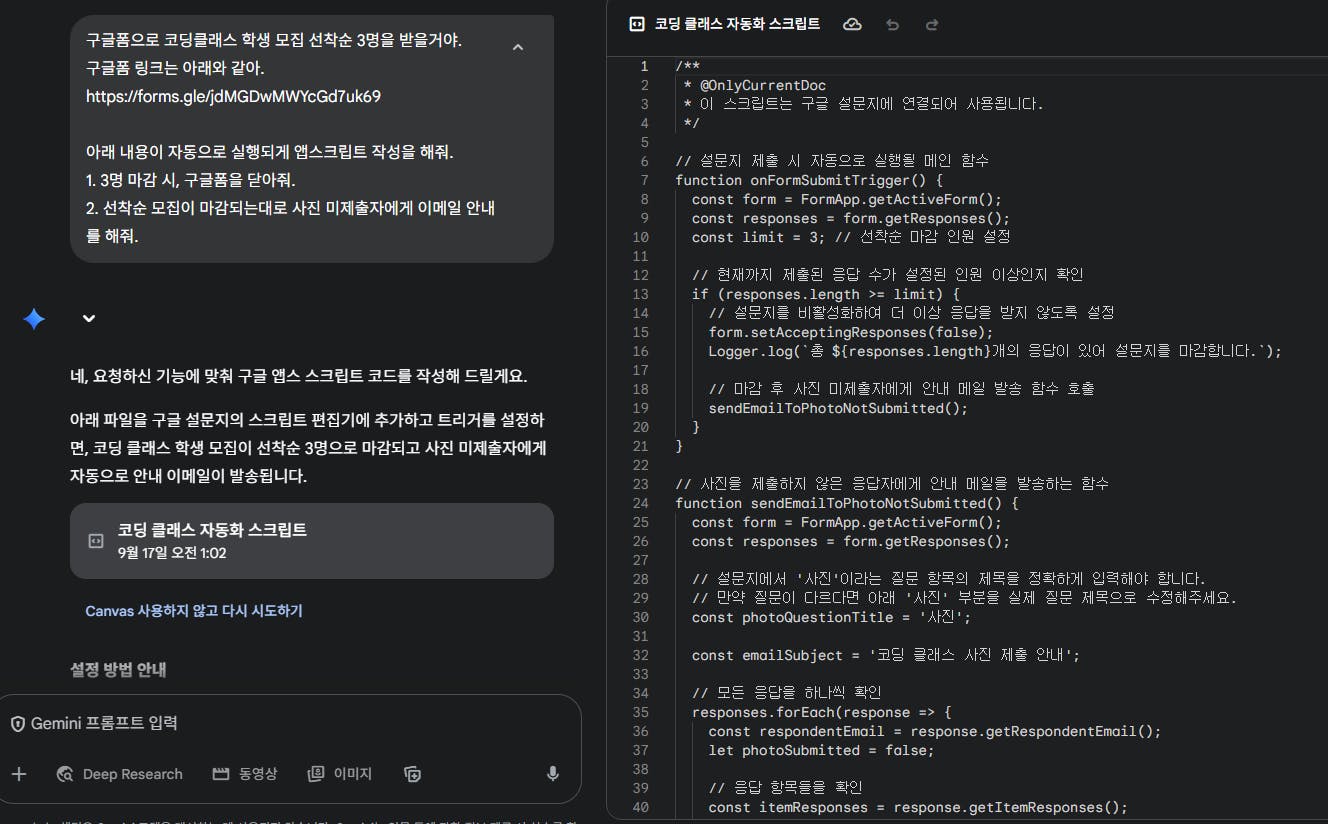Click the function onFormSubmitTrigger() line

[x=809, y=180]
